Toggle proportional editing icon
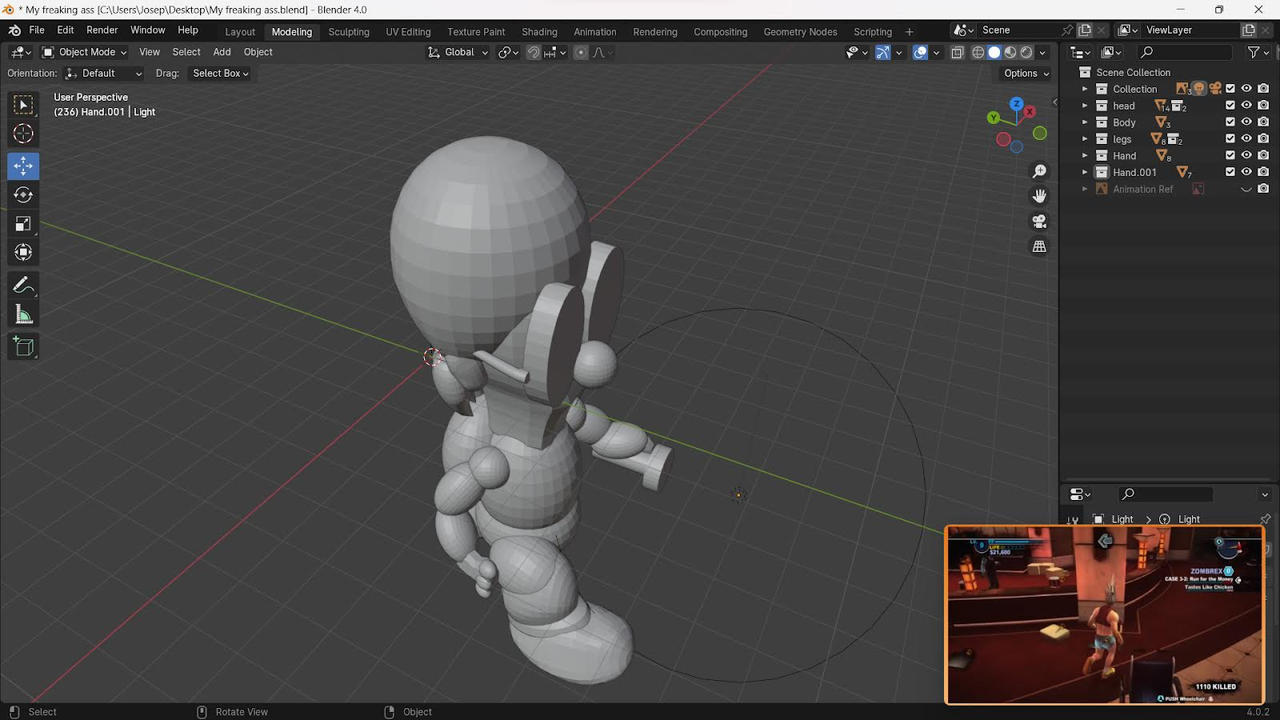 581,52
